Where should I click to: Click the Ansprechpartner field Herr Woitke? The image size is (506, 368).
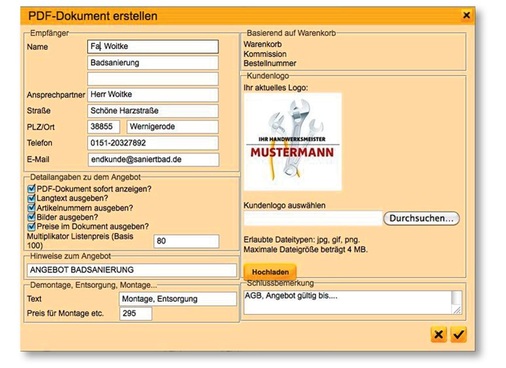(x=153, y=95)
